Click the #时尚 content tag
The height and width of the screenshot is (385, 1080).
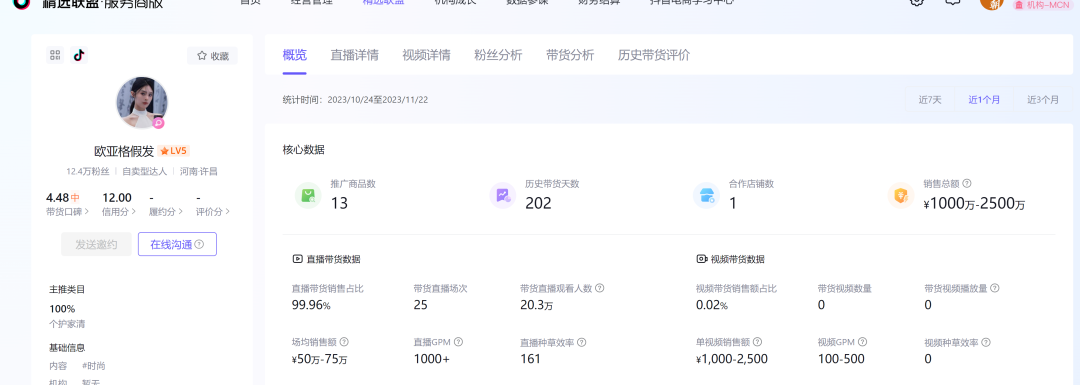pos(93,366)
